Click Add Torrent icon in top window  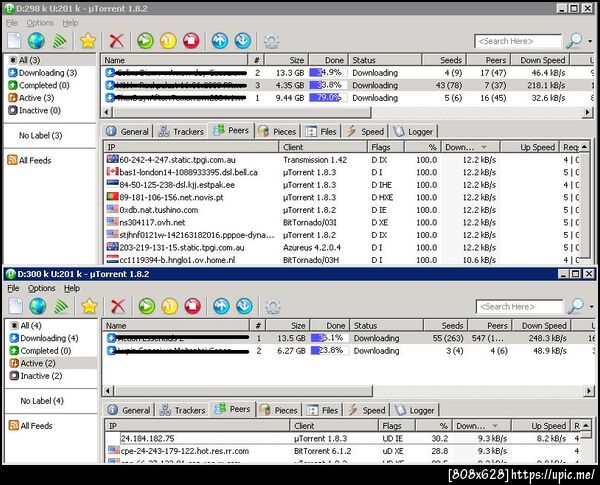tap(14, 41)
